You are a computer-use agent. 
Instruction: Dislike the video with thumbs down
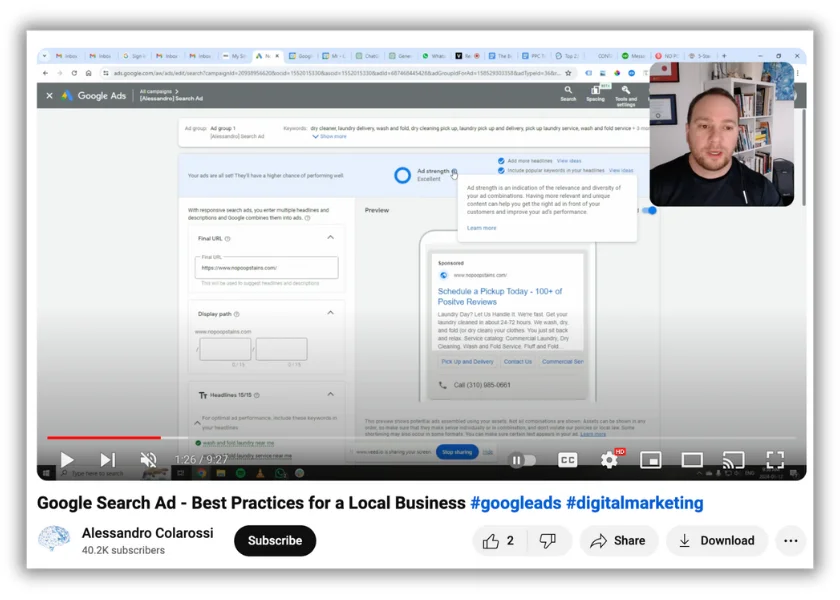tap(548, 541)
